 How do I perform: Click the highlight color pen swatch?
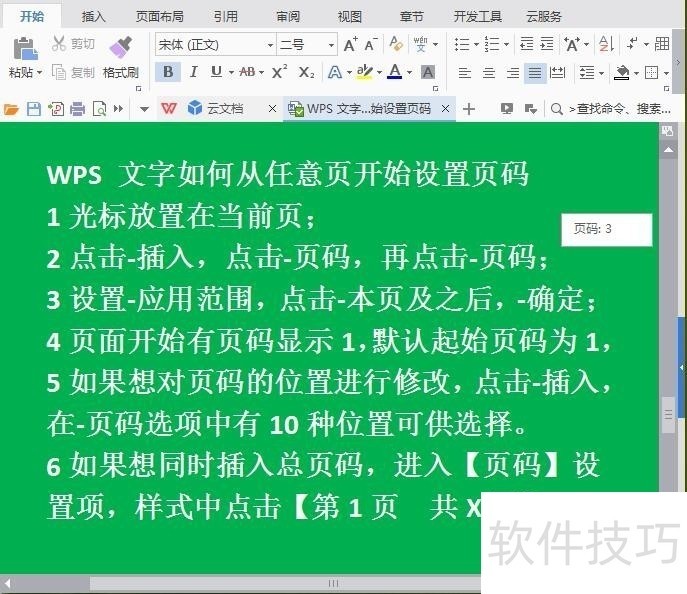[365, 72]
